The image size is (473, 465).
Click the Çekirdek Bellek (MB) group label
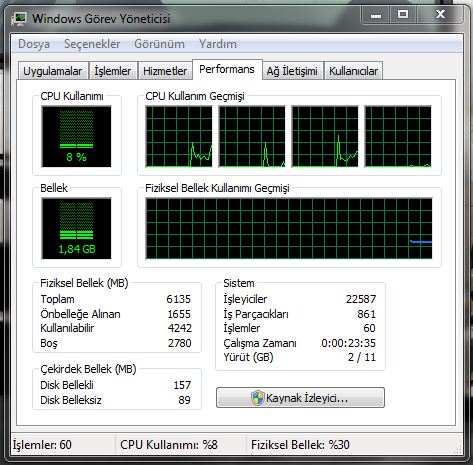88,369
